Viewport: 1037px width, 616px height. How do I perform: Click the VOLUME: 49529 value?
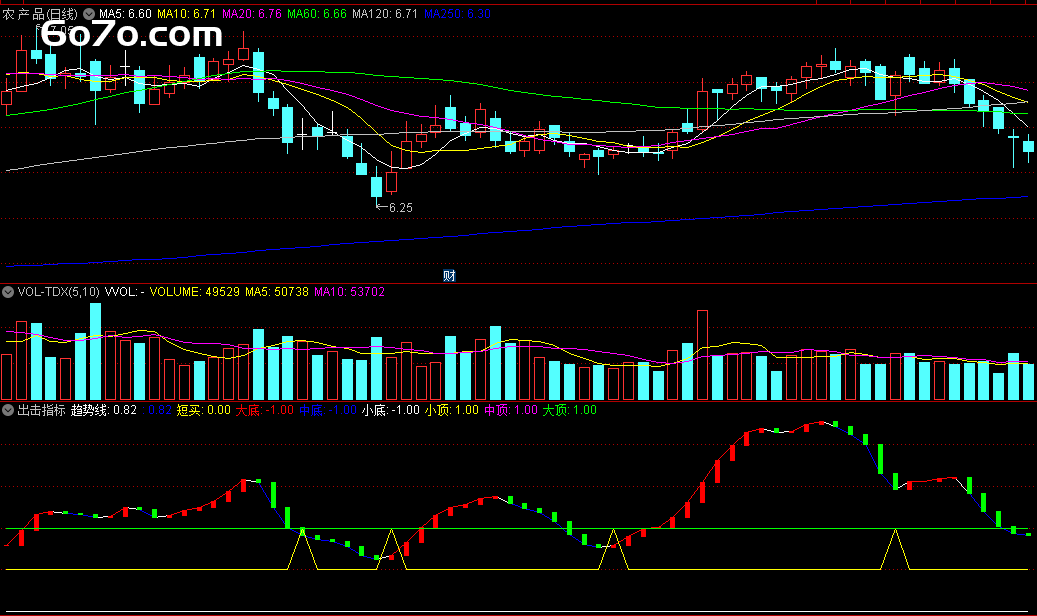coord(194,292)
